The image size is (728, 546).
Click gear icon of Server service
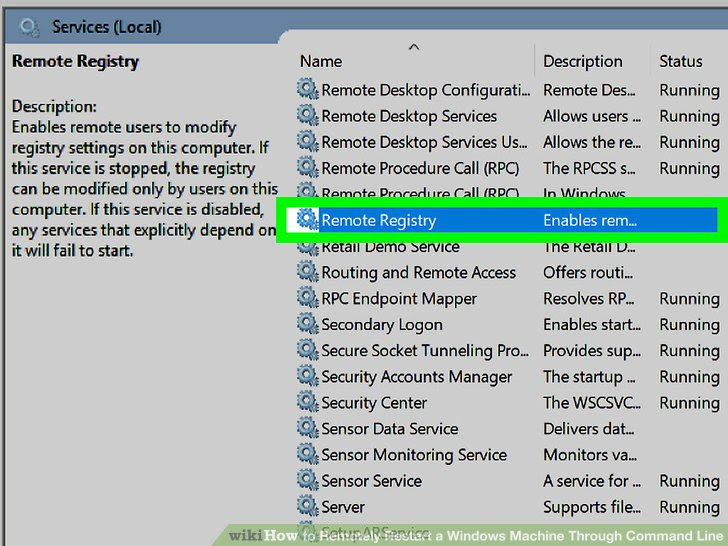coord(307,506)
